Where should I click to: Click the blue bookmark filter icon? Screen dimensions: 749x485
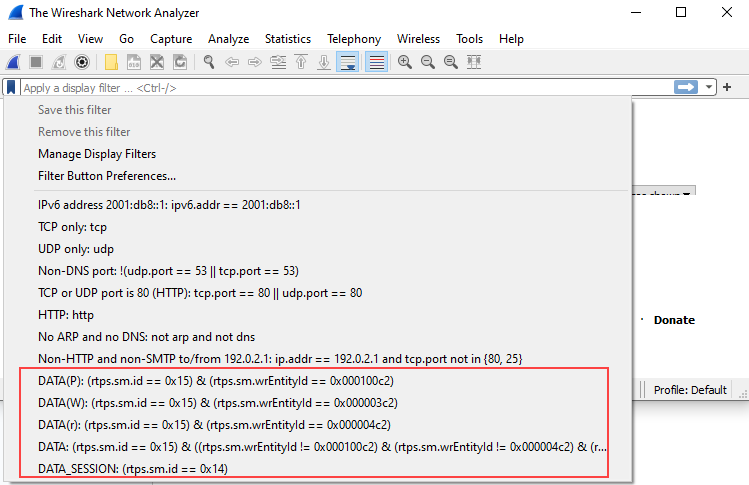11,87
